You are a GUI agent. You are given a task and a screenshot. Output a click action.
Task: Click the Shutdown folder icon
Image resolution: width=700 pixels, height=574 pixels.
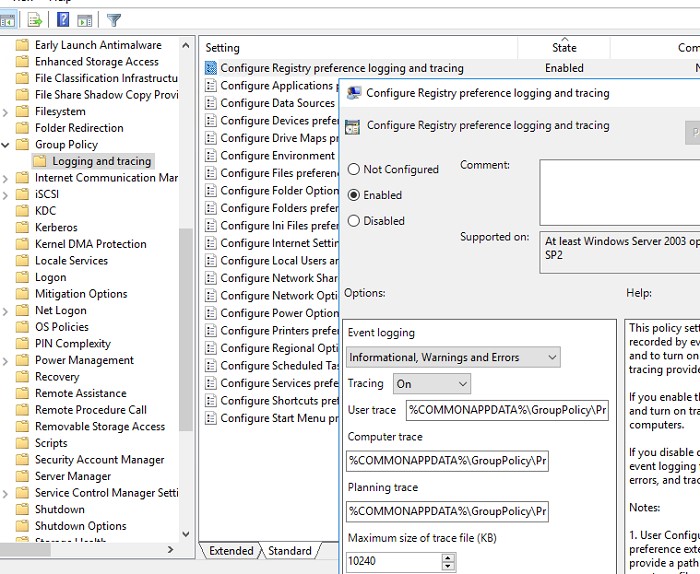22,509
